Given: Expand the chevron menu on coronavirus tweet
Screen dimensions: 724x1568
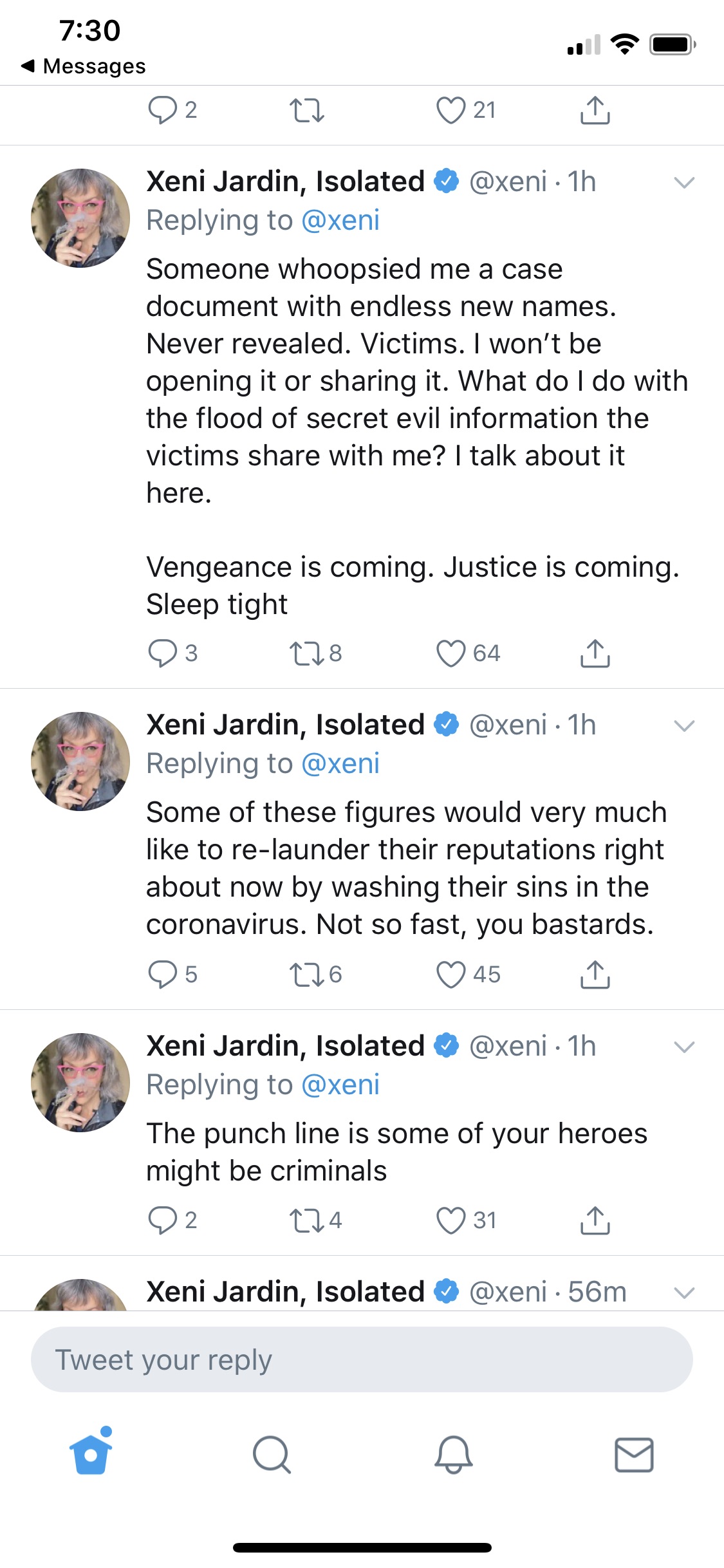Looking at the screenshot, I should [684, 726].
